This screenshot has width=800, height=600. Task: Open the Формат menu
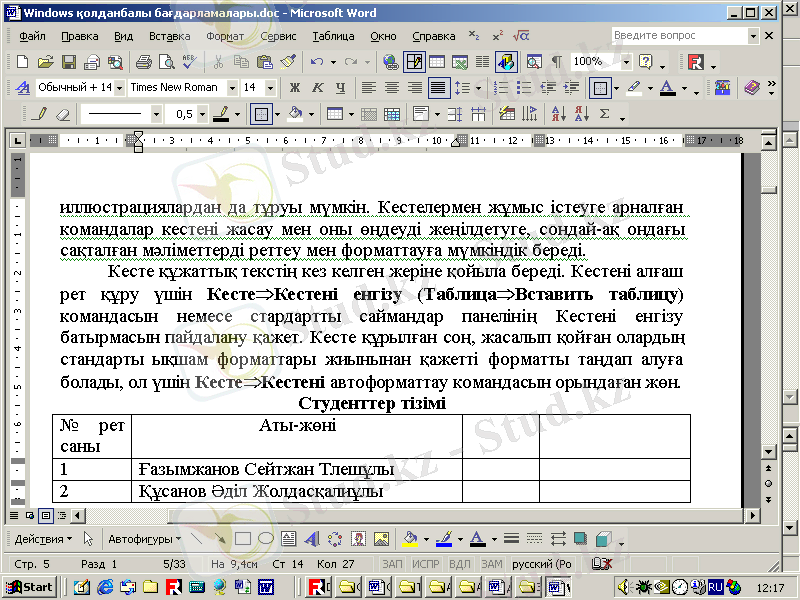pos(225,36)
